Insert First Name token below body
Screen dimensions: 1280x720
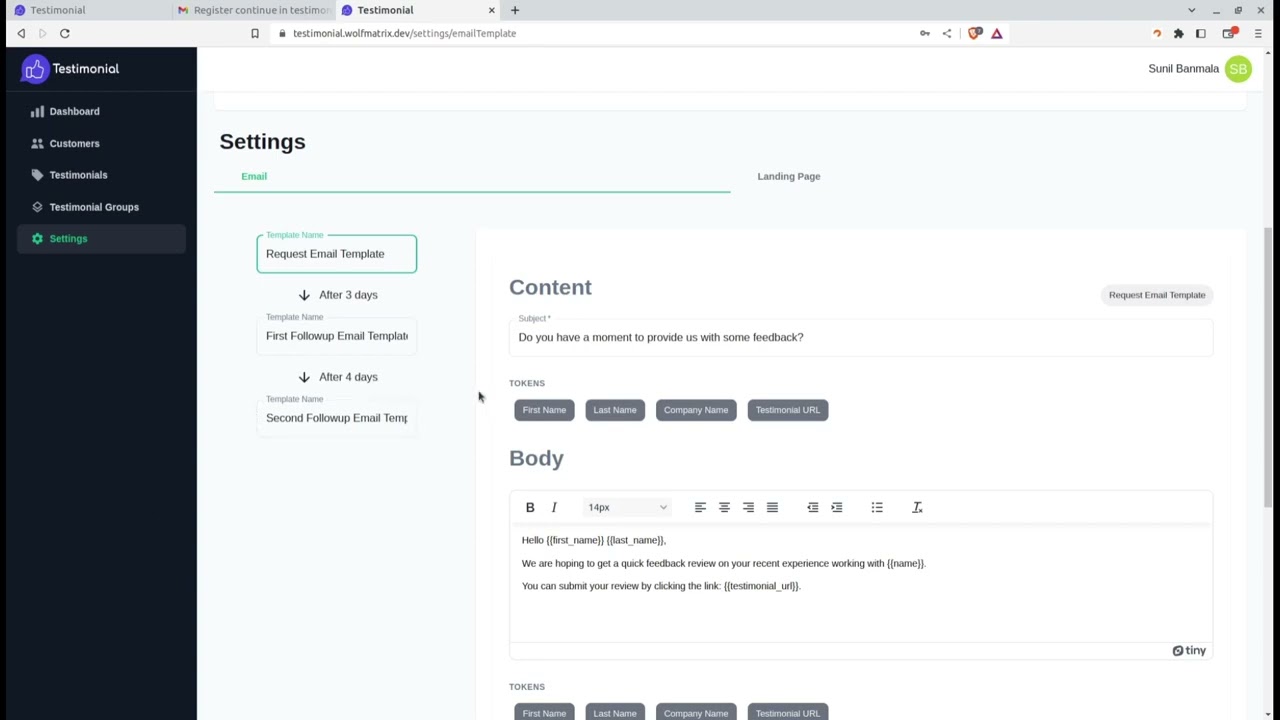[544, 712]
